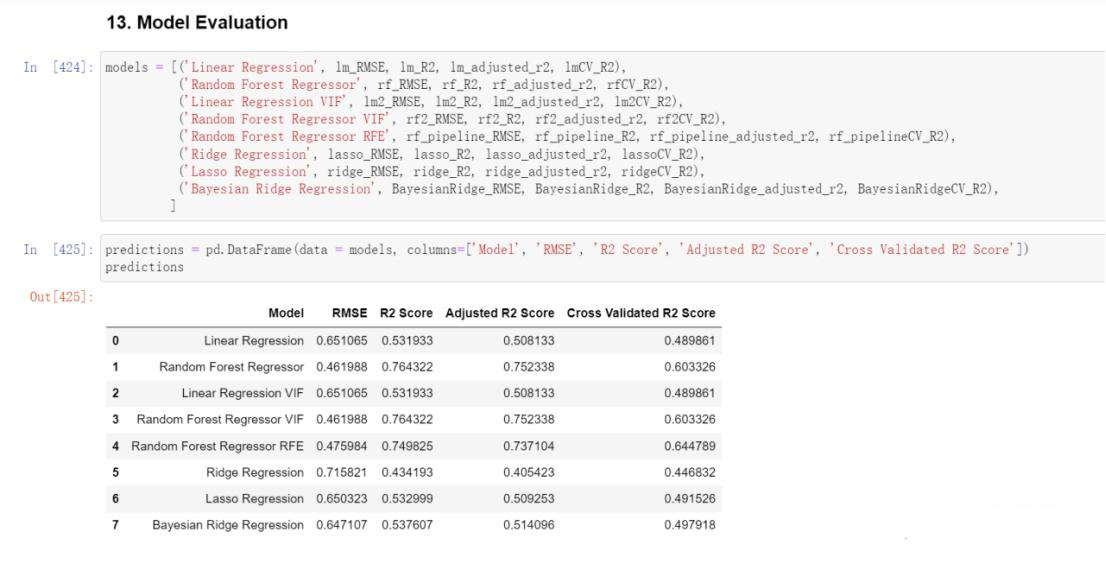
Task: Click cross validated score 0.644789
Action: click(x=690, y=446)
